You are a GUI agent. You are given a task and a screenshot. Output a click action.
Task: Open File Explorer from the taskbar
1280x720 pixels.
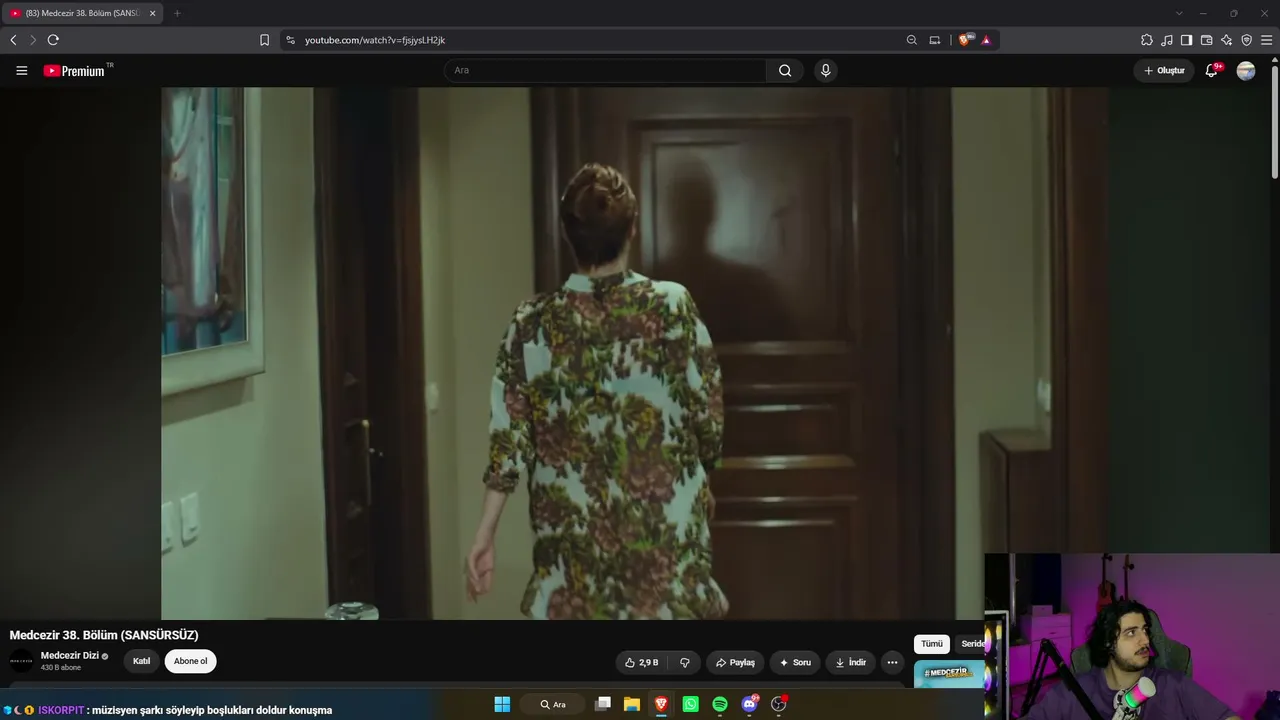(x=632, y=704)
